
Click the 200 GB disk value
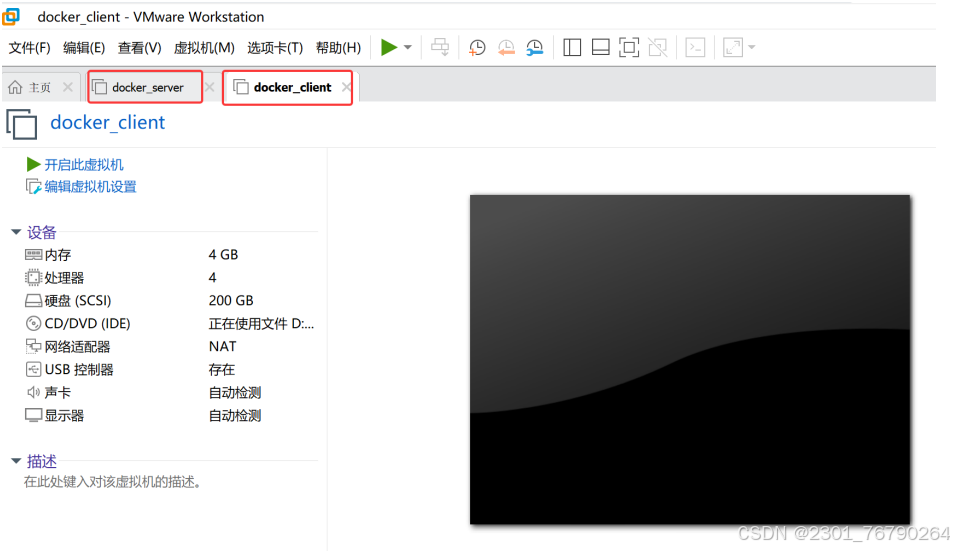pyautogui.click(x=231, y=300)
